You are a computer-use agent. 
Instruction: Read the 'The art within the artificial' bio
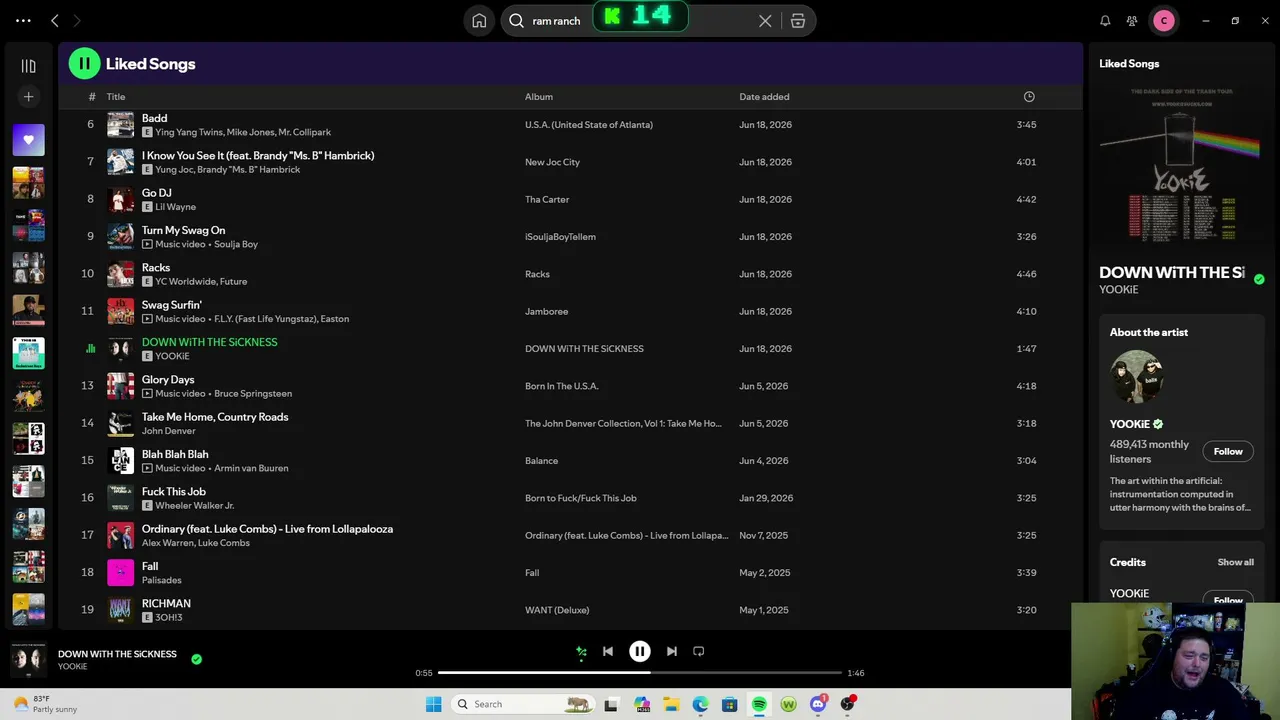[1180, 494]
